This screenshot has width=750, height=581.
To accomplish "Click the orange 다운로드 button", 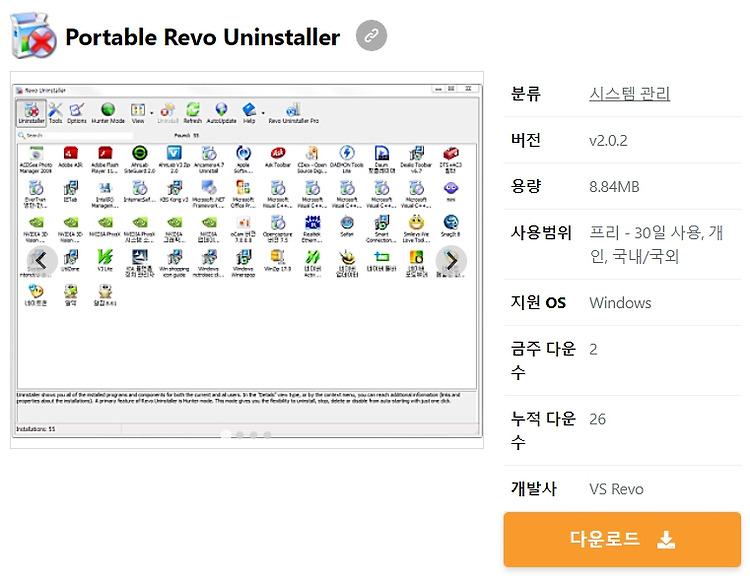I will click(622, 539).
